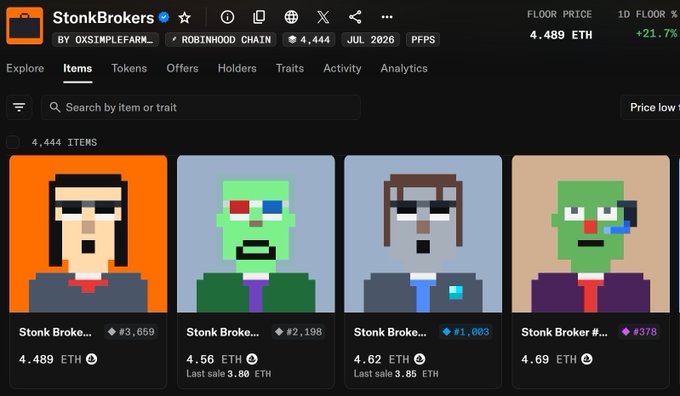
Task: Open the website globe icon
Action: [x=291, y=17]
